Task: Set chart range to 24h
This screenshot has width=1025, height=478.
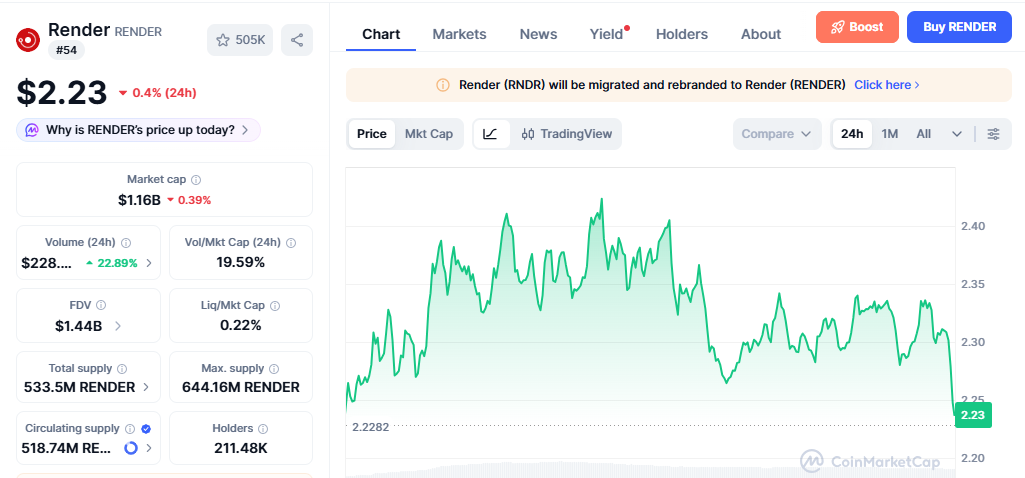Action: pyautogui.click(x=852, y=134)
